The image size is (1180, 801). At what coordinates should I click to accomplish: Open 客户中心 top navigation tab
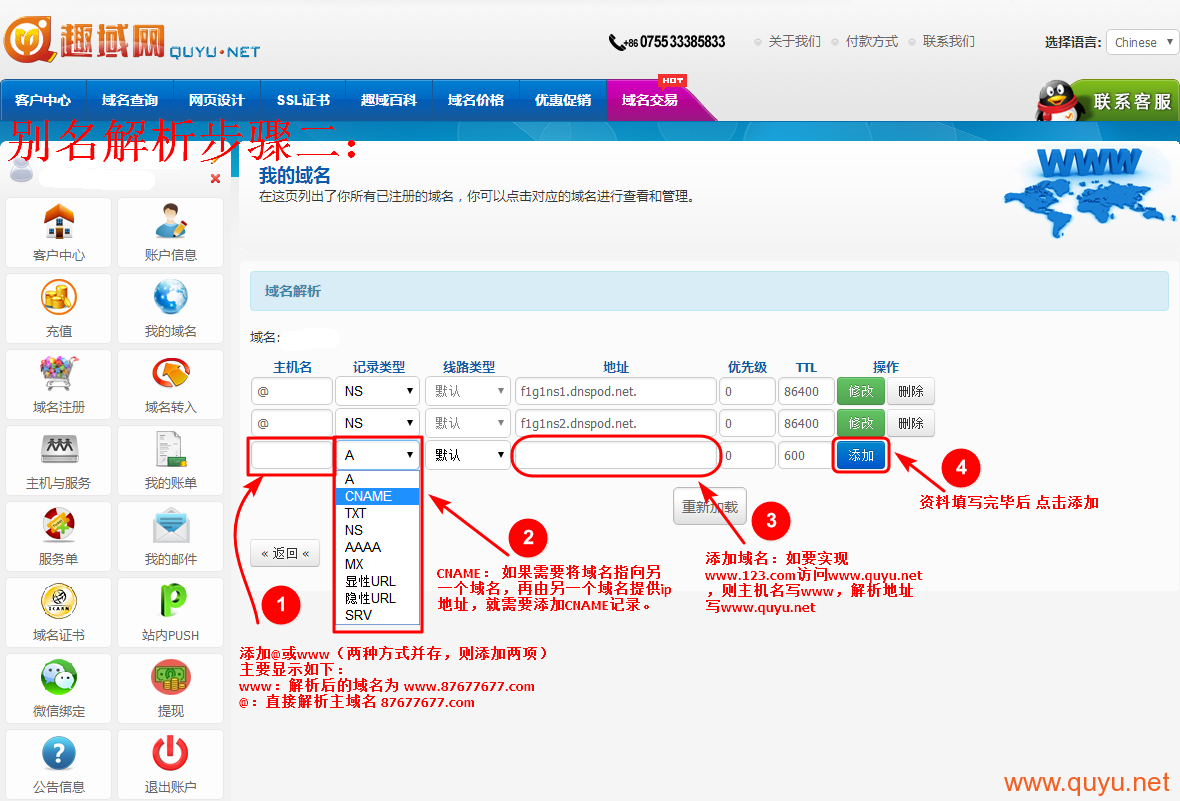click(x=43, y=100)
